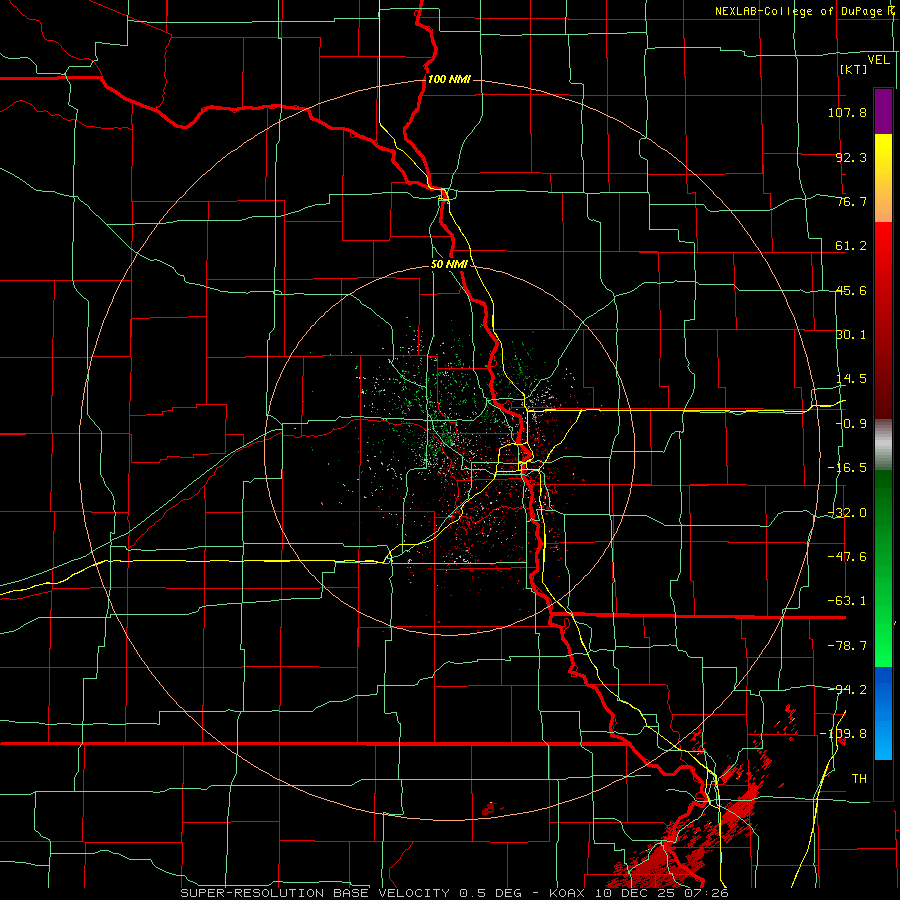This screenshot has height=900, width=900.
Task: Click the -47.6 velocity scale value
Action: (847, 557)
